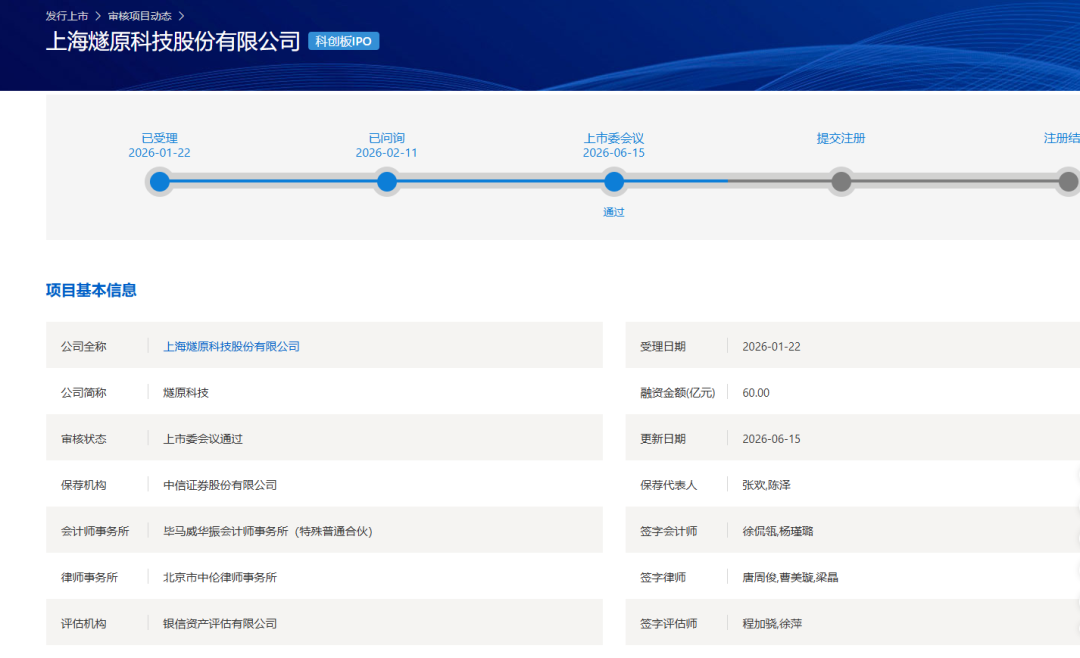This screenshot has width=1080, height=658.
Task: Click the 提交注册 grey timeline node
Action: pos(841,182)
